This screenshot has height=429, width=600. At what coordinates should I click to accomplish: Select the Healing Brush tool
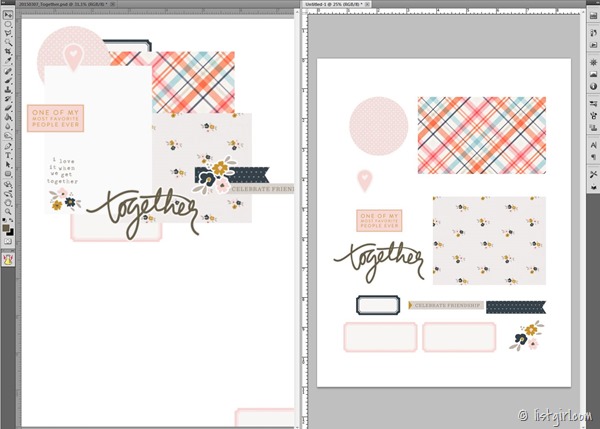pos(8,71)
